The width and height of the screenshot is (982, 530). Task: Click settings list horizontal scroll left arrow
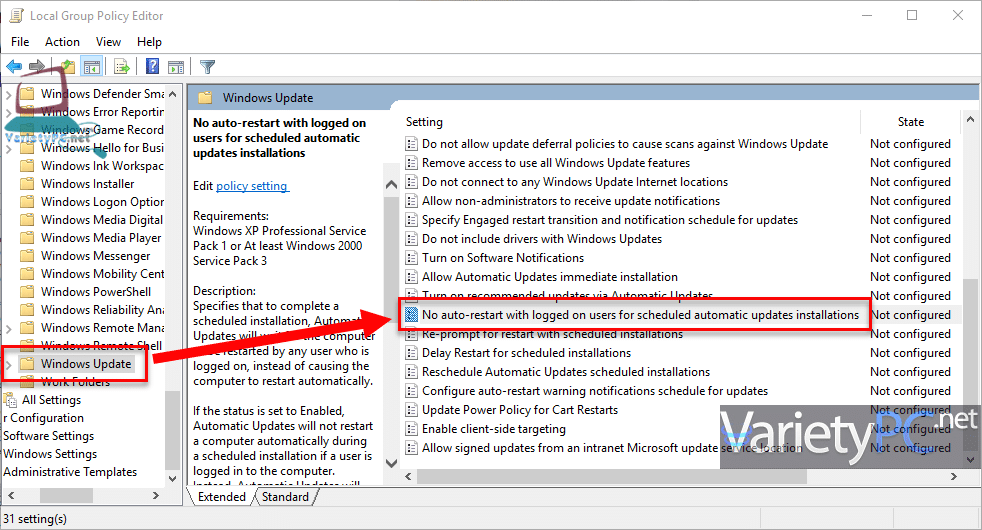pyautogui.click(x=408, y=477)
